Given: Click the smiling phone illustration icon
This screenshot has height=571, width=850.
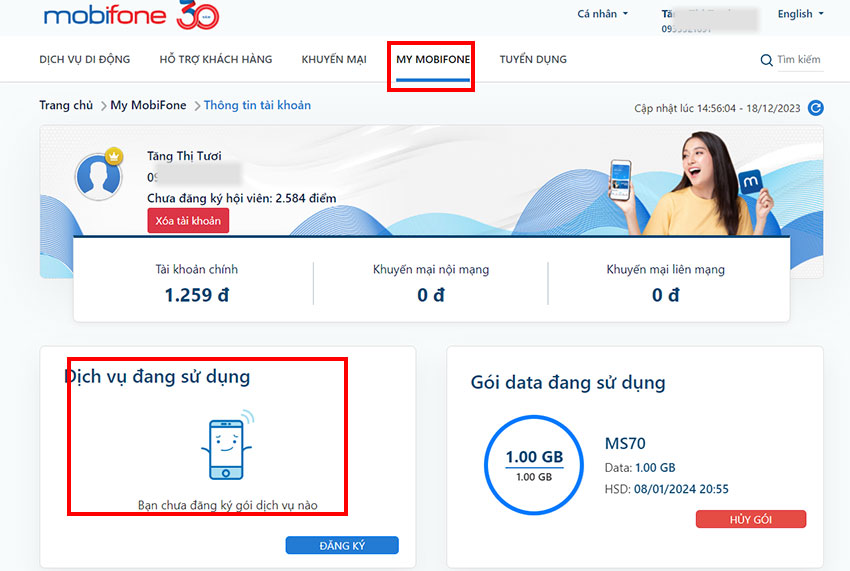Looking at the screenshot, I should coord(228,446).
